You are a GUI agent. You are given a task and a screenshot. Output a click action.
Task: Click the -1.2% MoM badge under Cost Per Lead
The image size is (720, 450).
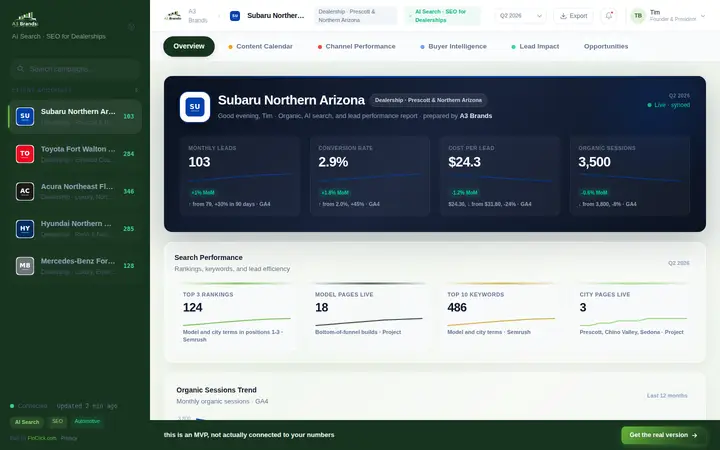point(464,192)
